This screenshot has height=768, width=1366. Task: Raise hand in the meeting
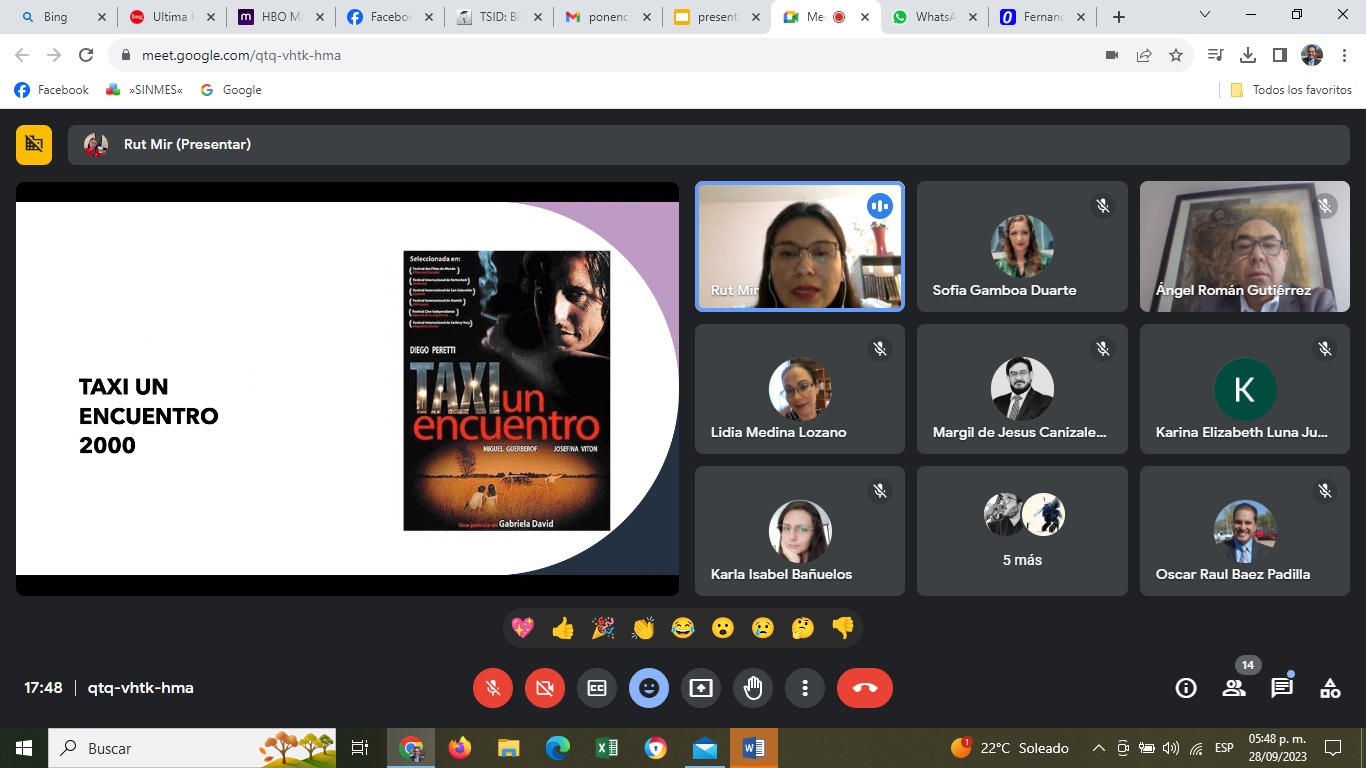pos(753,688)
